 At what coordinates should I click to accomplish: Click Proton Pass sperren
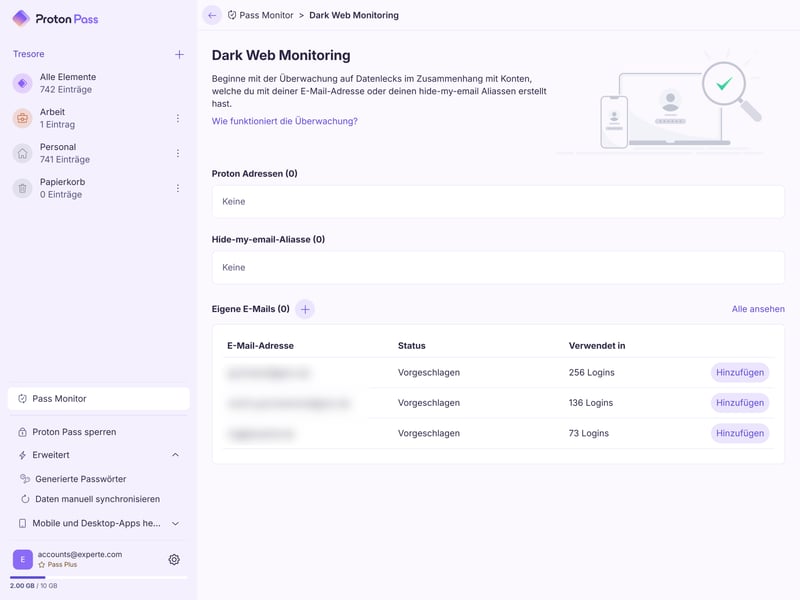[74, 432]
